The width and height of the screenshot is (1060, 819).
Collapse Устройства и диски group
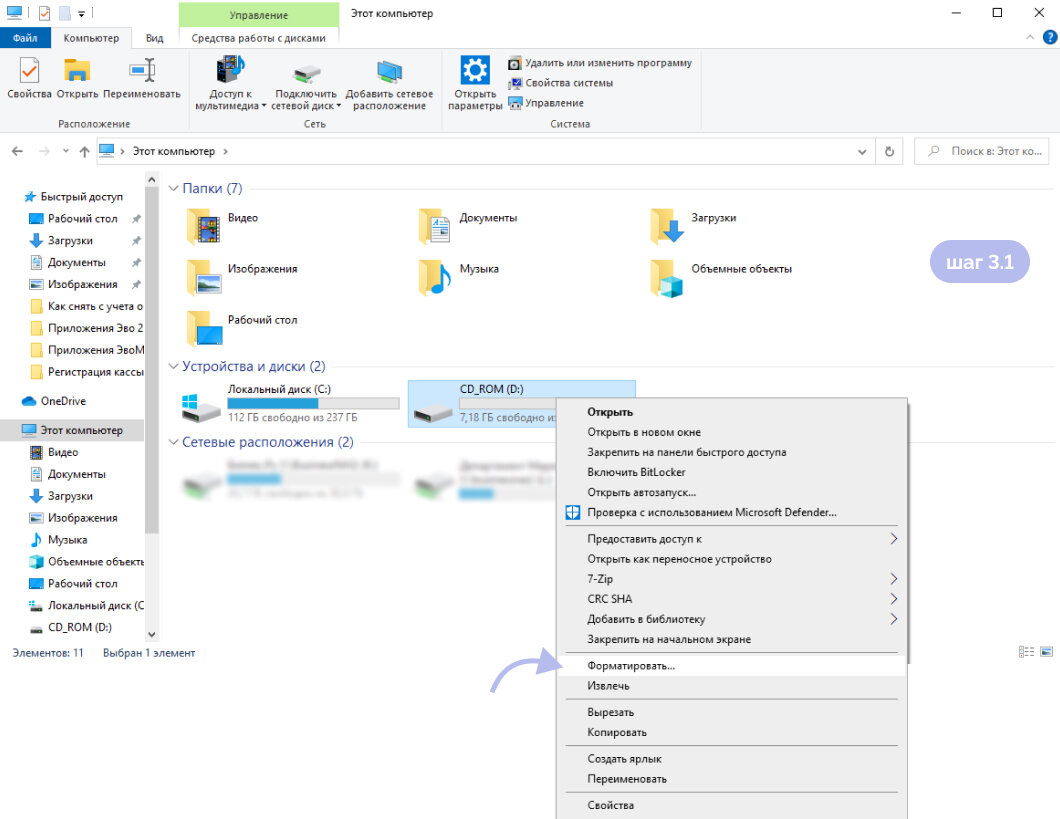tap(174, 366)
